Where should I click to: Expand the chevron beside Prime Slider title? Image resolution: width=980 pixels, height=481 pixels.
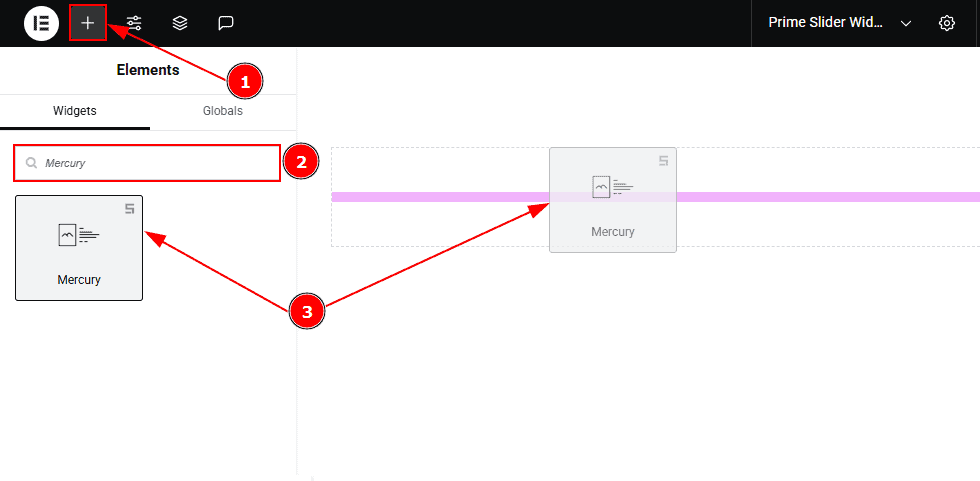pyautogui.click(x=906, y=24)
